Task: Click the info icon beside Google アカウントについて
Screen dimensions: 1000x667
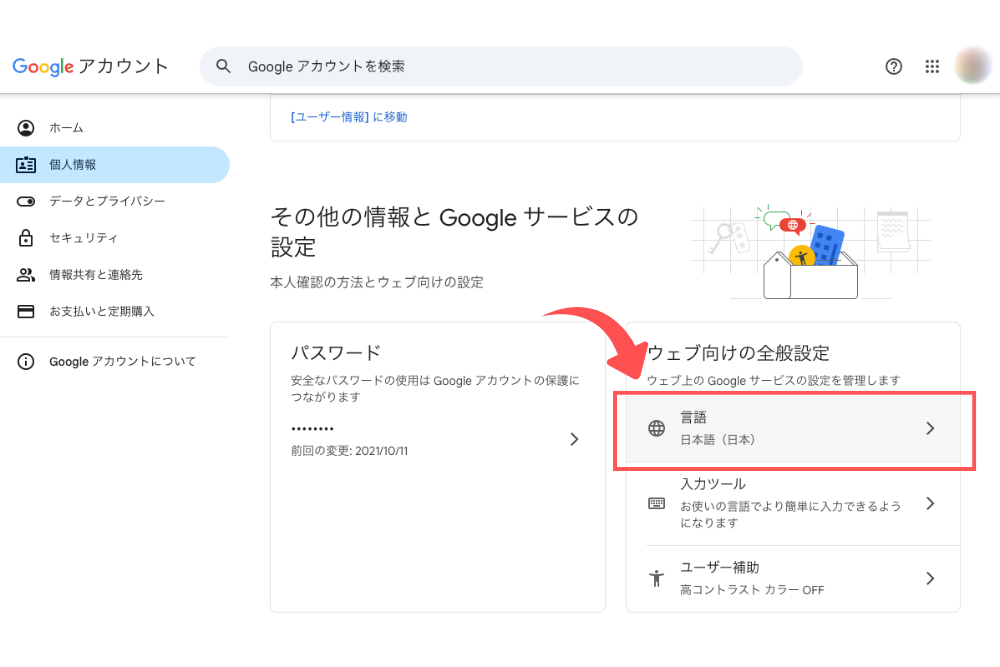Action: [26, 362]
